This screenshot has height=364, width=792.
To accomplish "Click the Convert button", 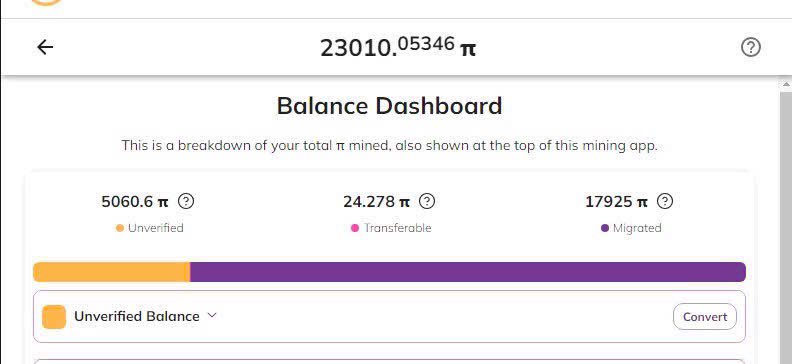I will click(705, 317).
